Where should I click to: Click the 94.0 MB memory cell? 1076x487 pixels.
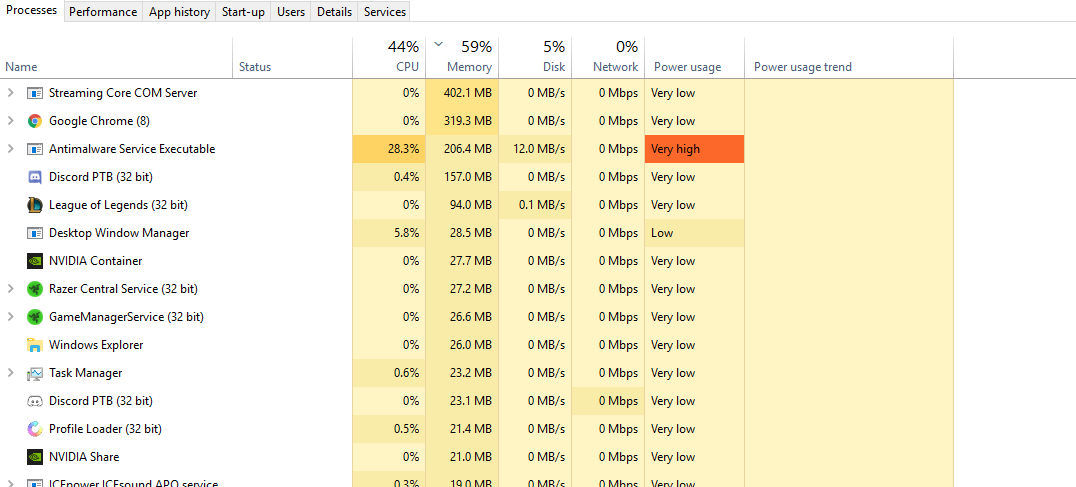[463, 204]
